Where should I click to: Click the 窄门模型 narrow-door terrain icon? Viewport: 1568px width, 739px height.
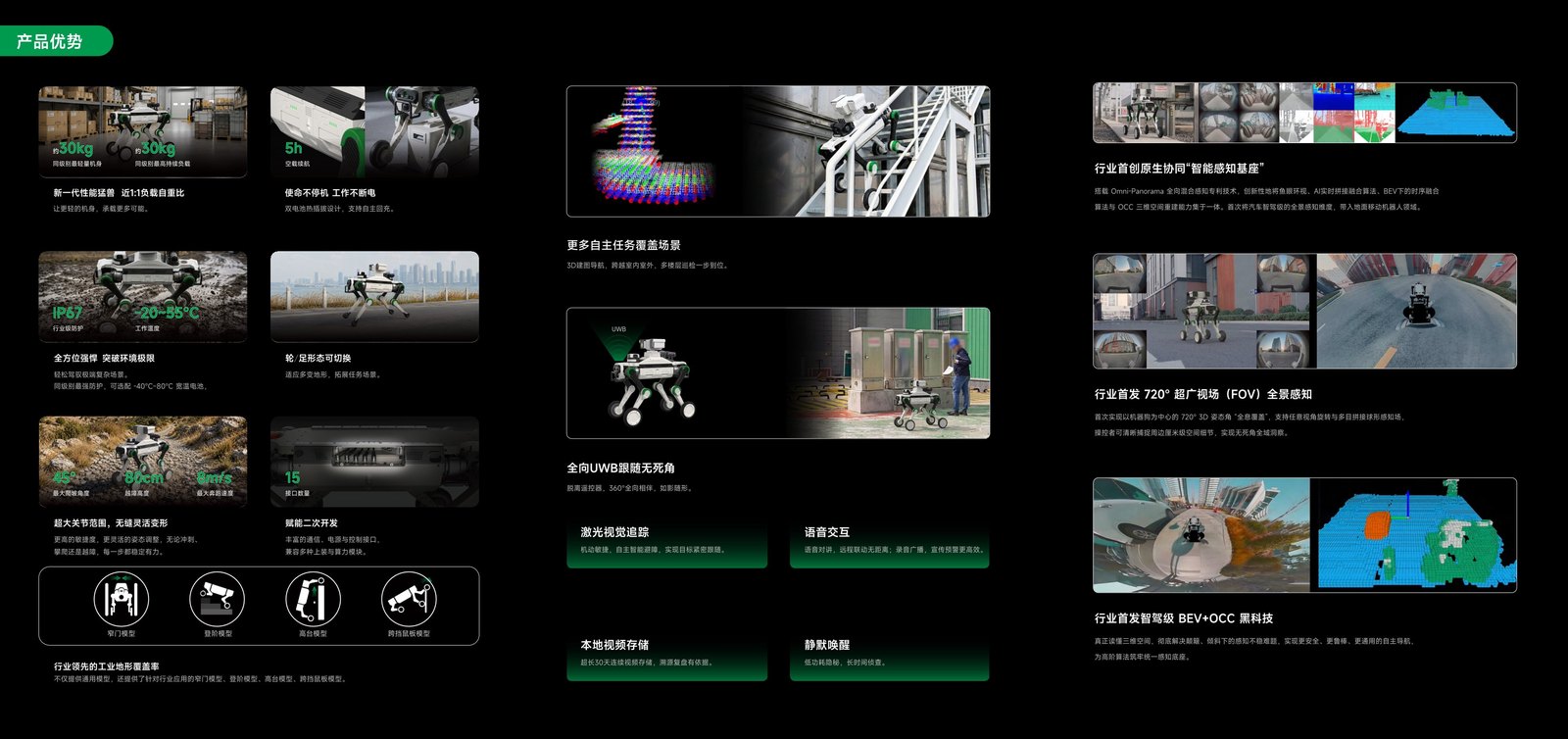[x=122, y=599]
